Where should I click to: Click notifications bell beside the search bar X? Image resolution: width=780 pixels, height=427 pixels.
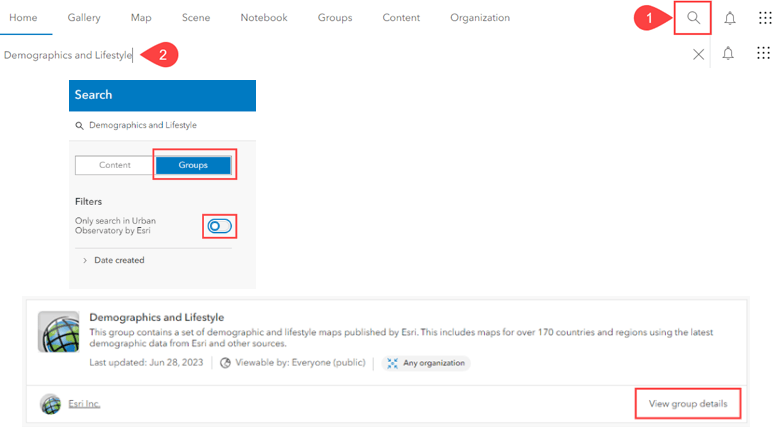pos(728,53)
